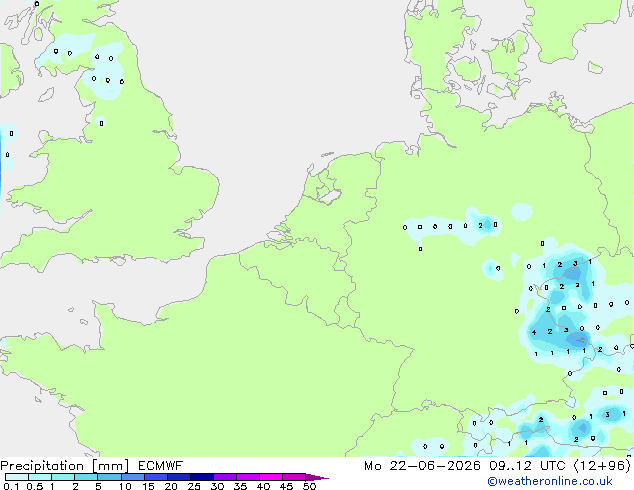Click the 'ECMWF' model label
Image resolution: width=634 pixels, height=490 pixels.
pos(161,466)
